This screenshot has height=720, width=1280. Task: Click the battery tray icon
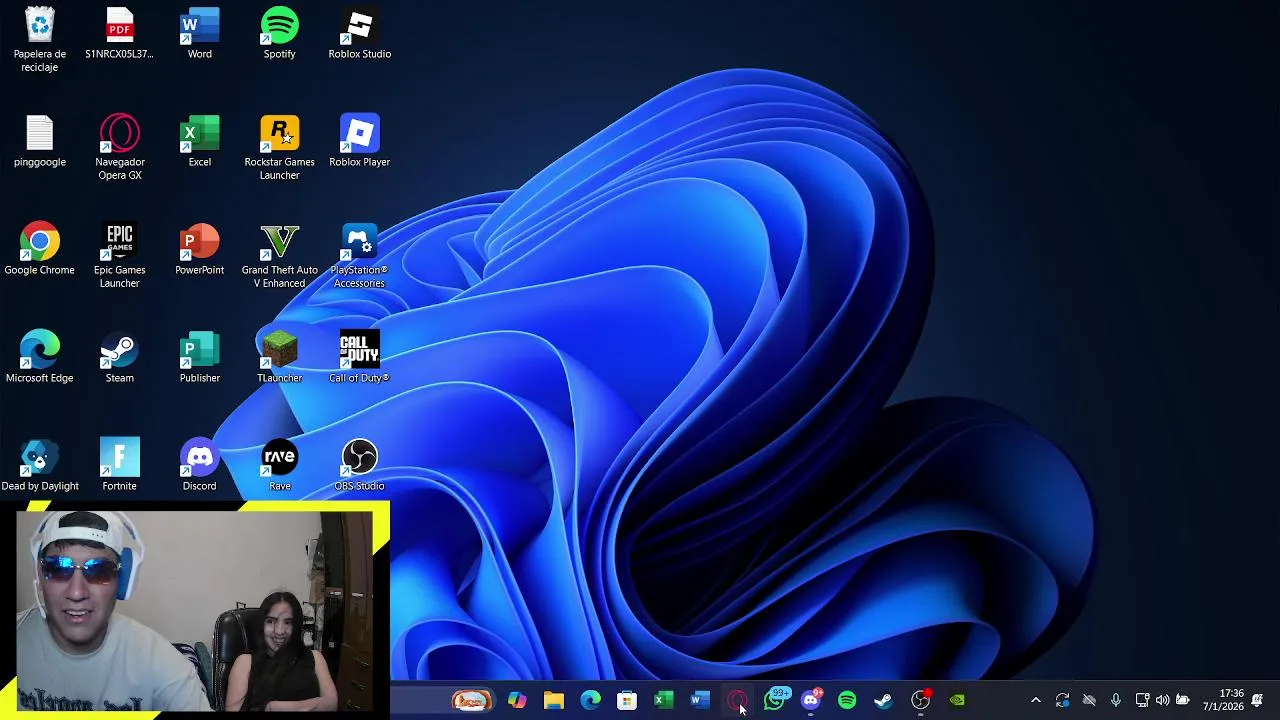click(x=1183, y=700)
